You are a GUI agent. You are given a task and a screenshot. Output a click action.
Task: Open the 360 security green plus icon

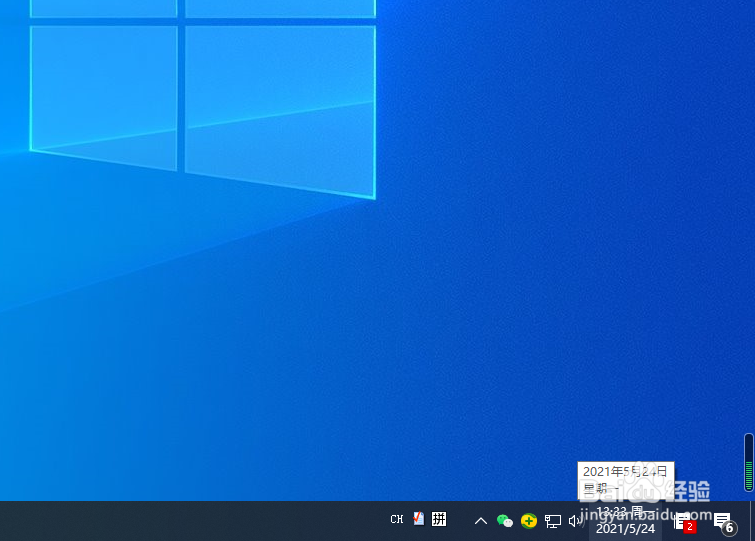pos(529,521)
